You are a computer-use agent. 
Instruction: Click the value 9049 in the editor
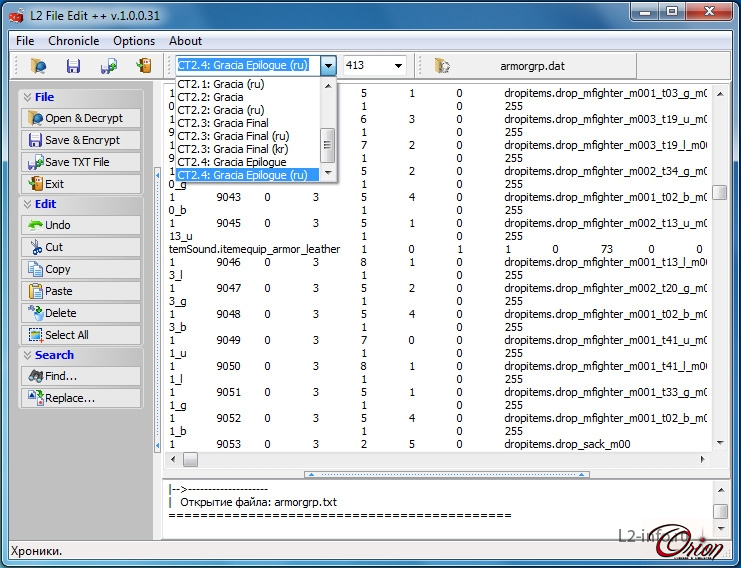point(228,340)
